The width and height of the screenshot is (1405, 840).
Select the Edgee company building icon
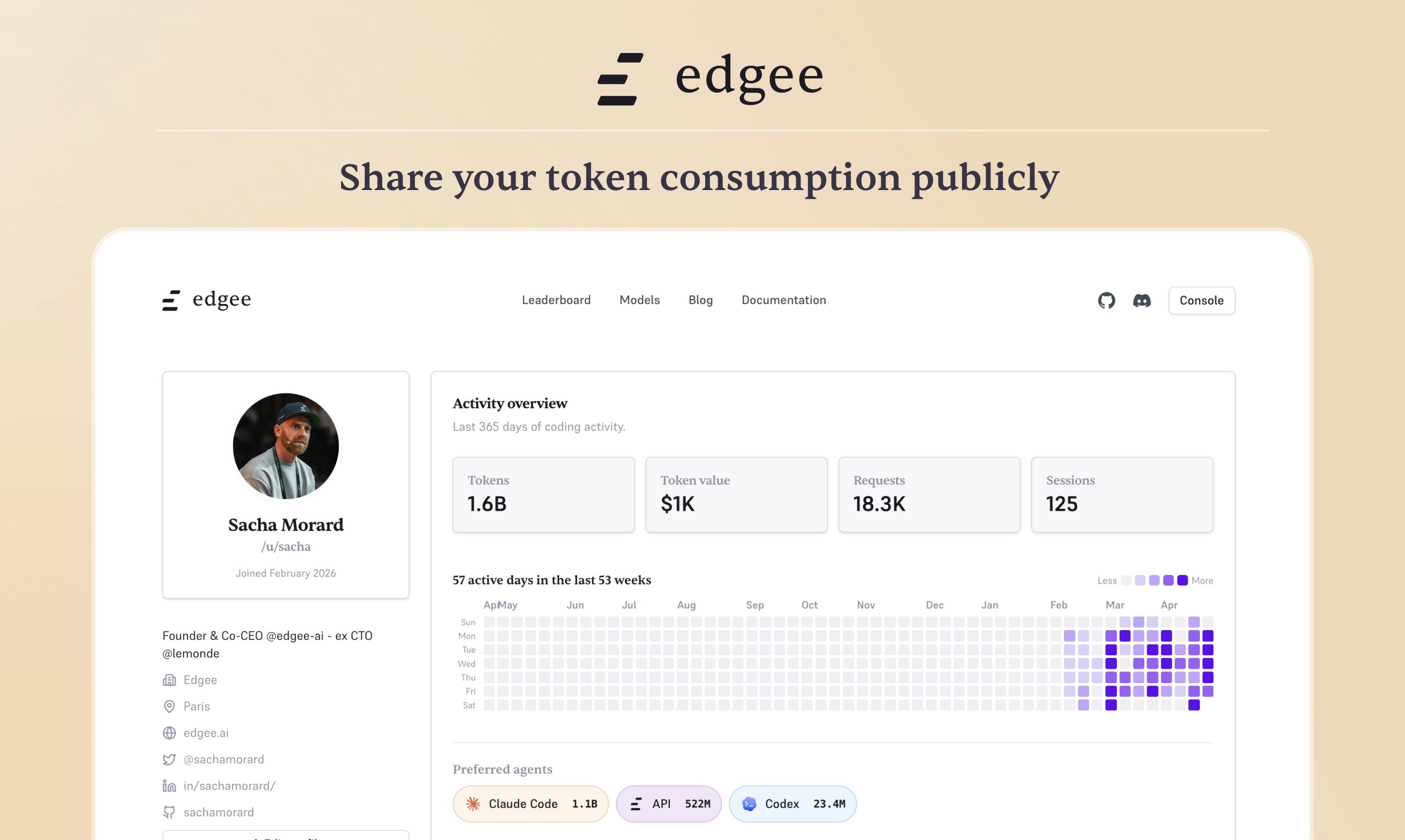click(x=169, y=679)
